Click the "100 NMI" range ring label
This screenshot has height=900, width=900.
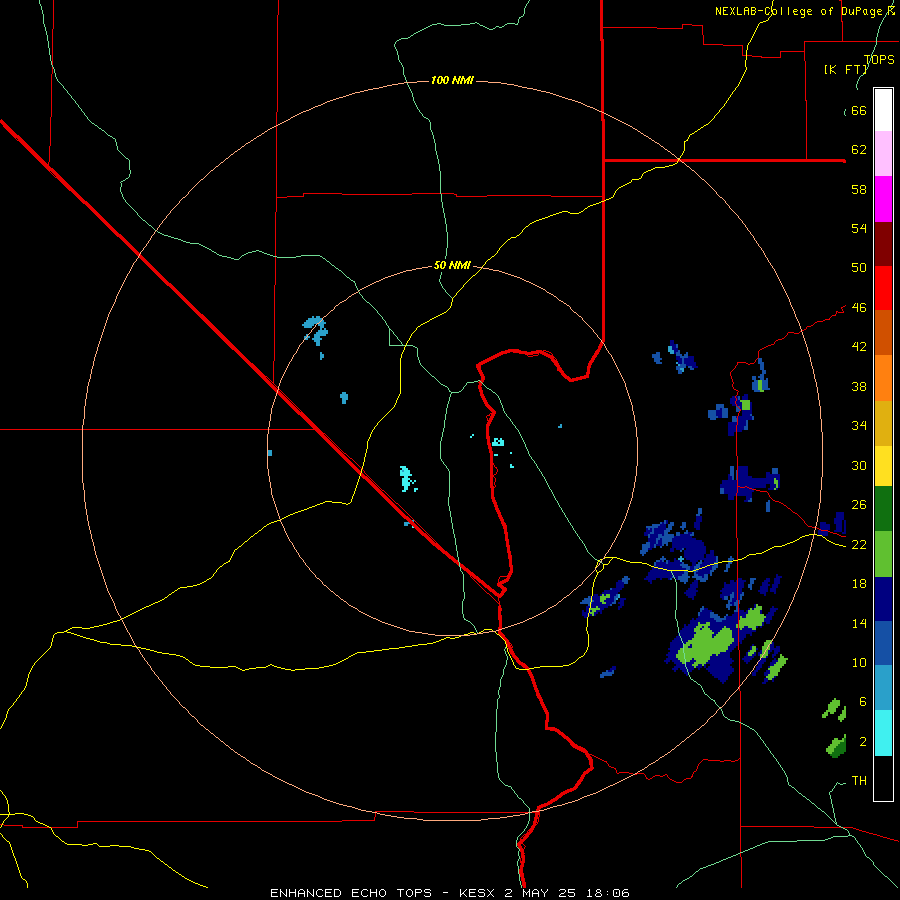(452, 80)
